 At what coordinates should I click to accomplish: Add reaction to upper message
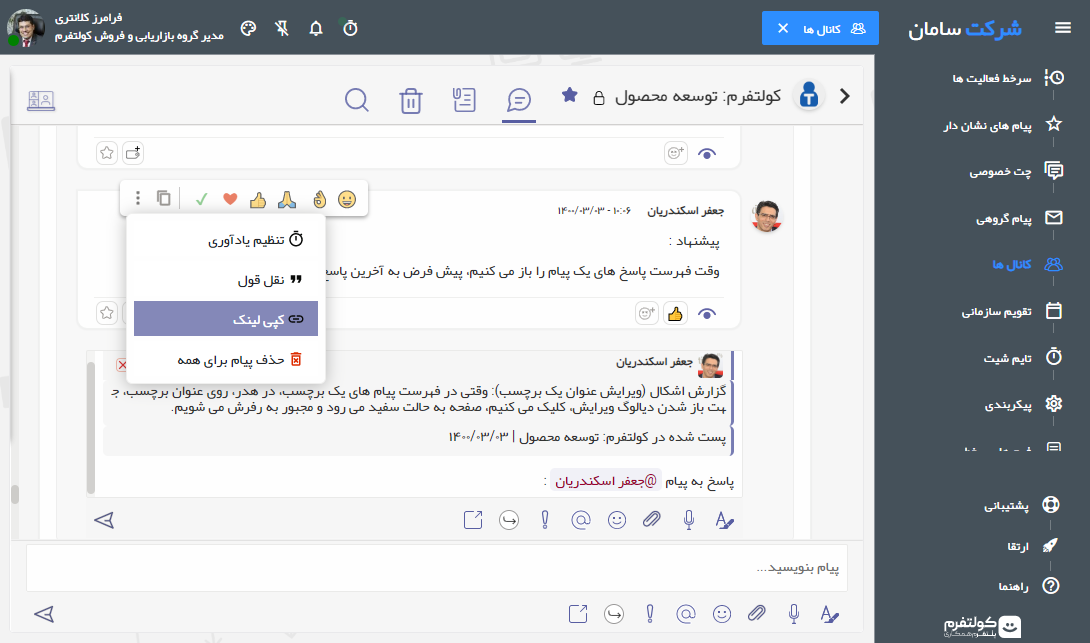click(x=676, y=153)
